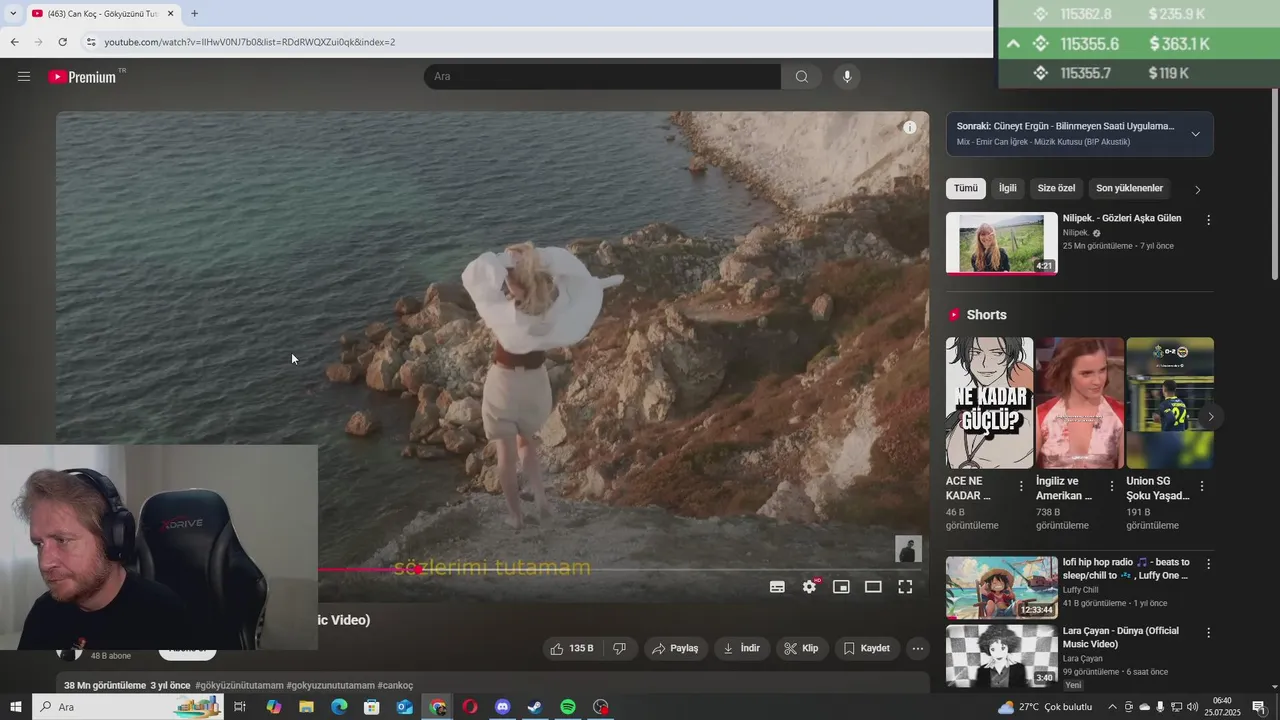Show more filter chips with right arrow
Screen dimensions: 1280x720
[x=1198, y=189]
